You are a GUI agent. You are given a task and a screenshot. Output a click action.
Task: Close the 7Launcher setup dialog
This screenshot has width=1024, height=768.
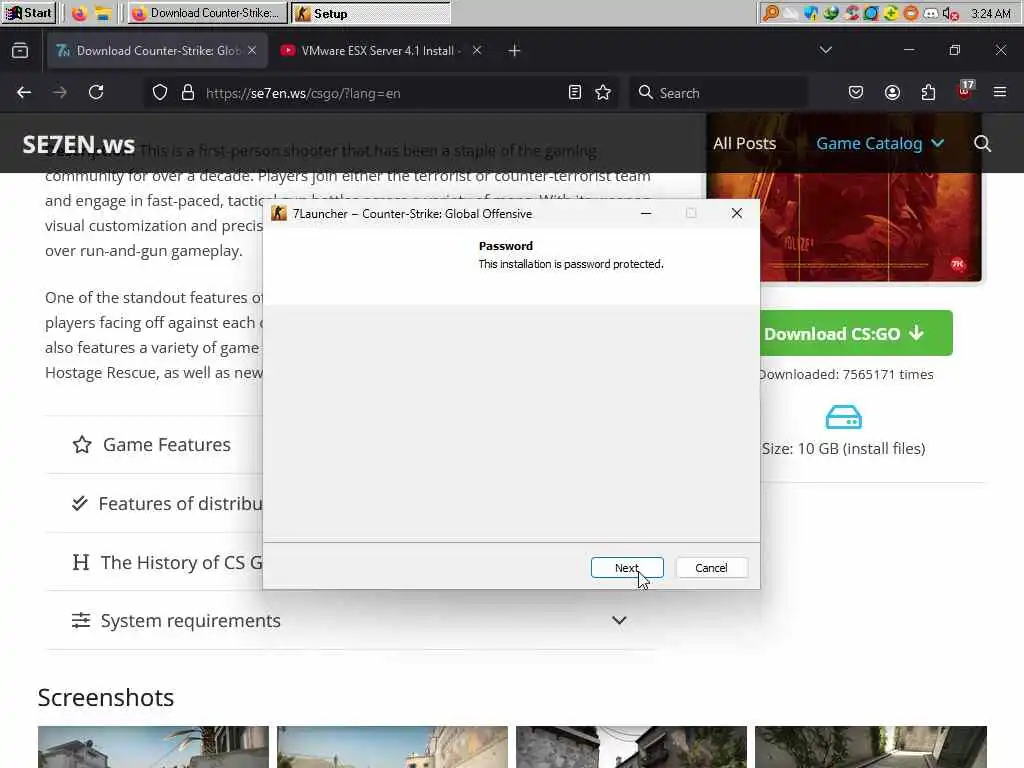pyautogui.click(x=737, y=214)
